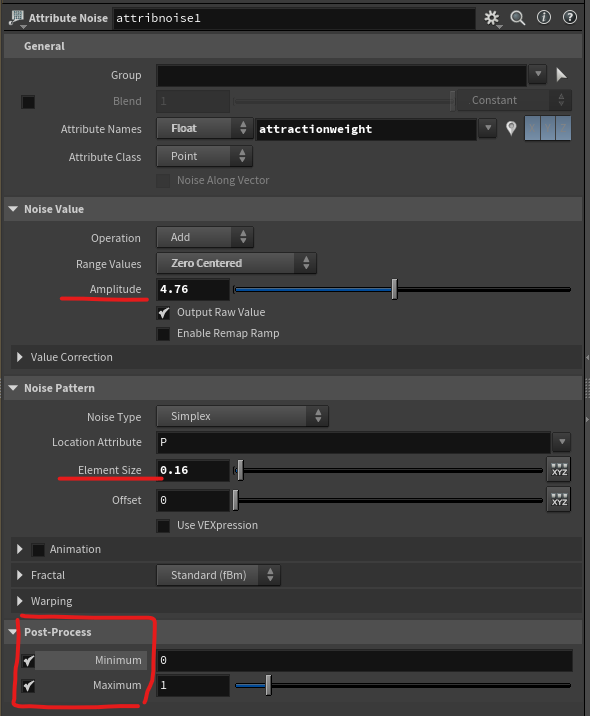
Task: Open the Attribute Noise node type icon menu
Action: click(16, 18)
